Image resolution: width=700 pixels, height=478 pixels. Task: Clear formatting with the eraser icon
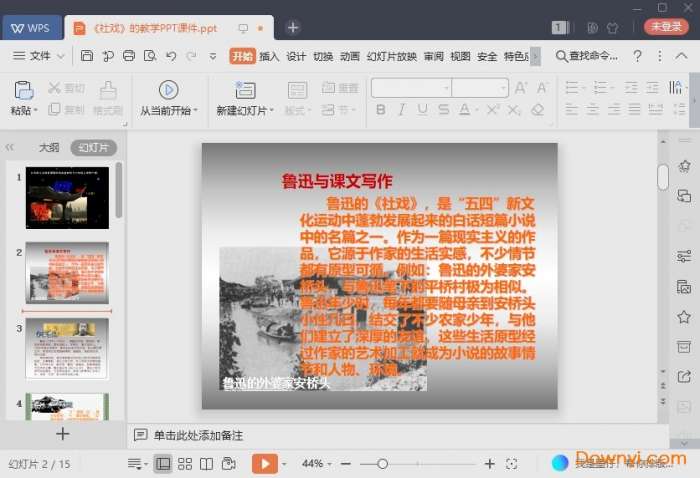(538, 109)
